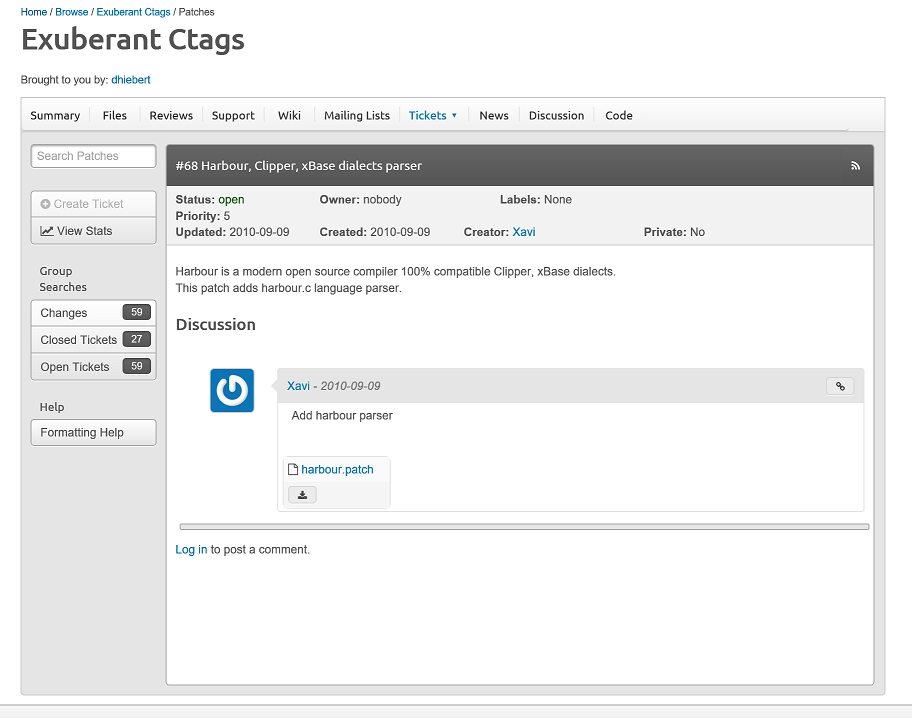This screenshot has height=718, width=912.
Task: Click the RSS feed icon in ticket header
Action: pos(855,166)
